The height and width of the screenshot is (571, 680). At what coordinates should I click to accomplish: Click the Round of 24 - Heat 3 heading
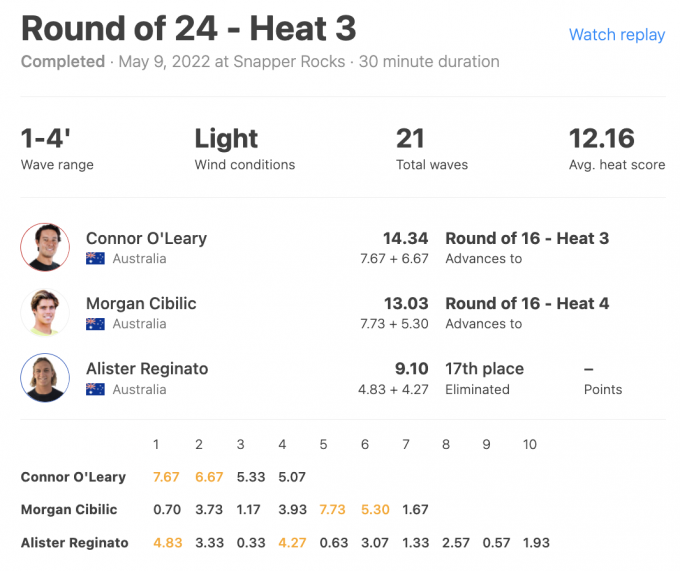[x=189, y=29]
